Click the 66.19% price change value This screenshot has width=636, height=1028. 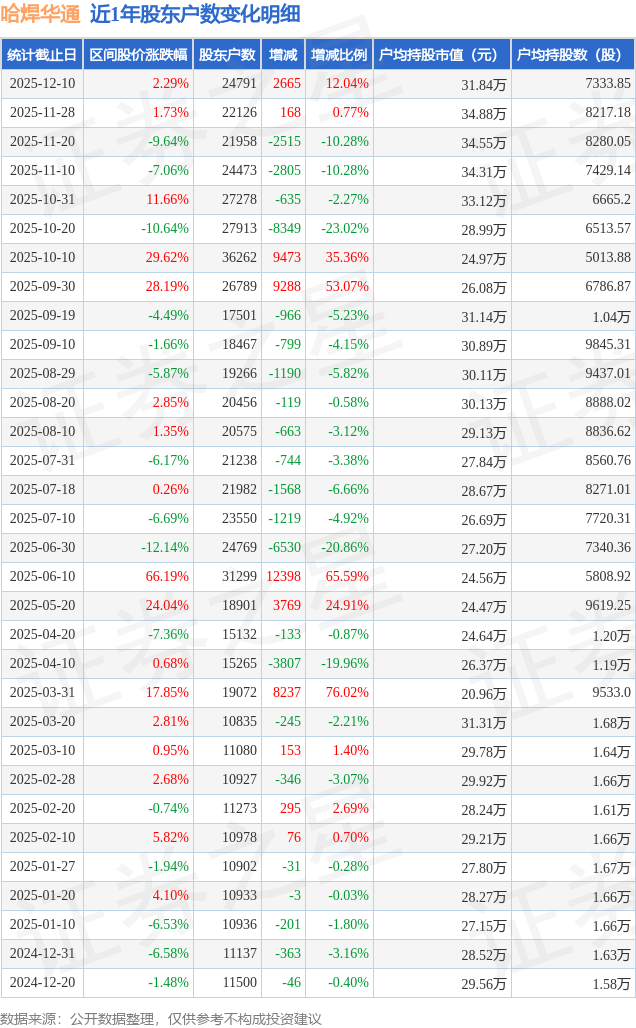point(167,577)
